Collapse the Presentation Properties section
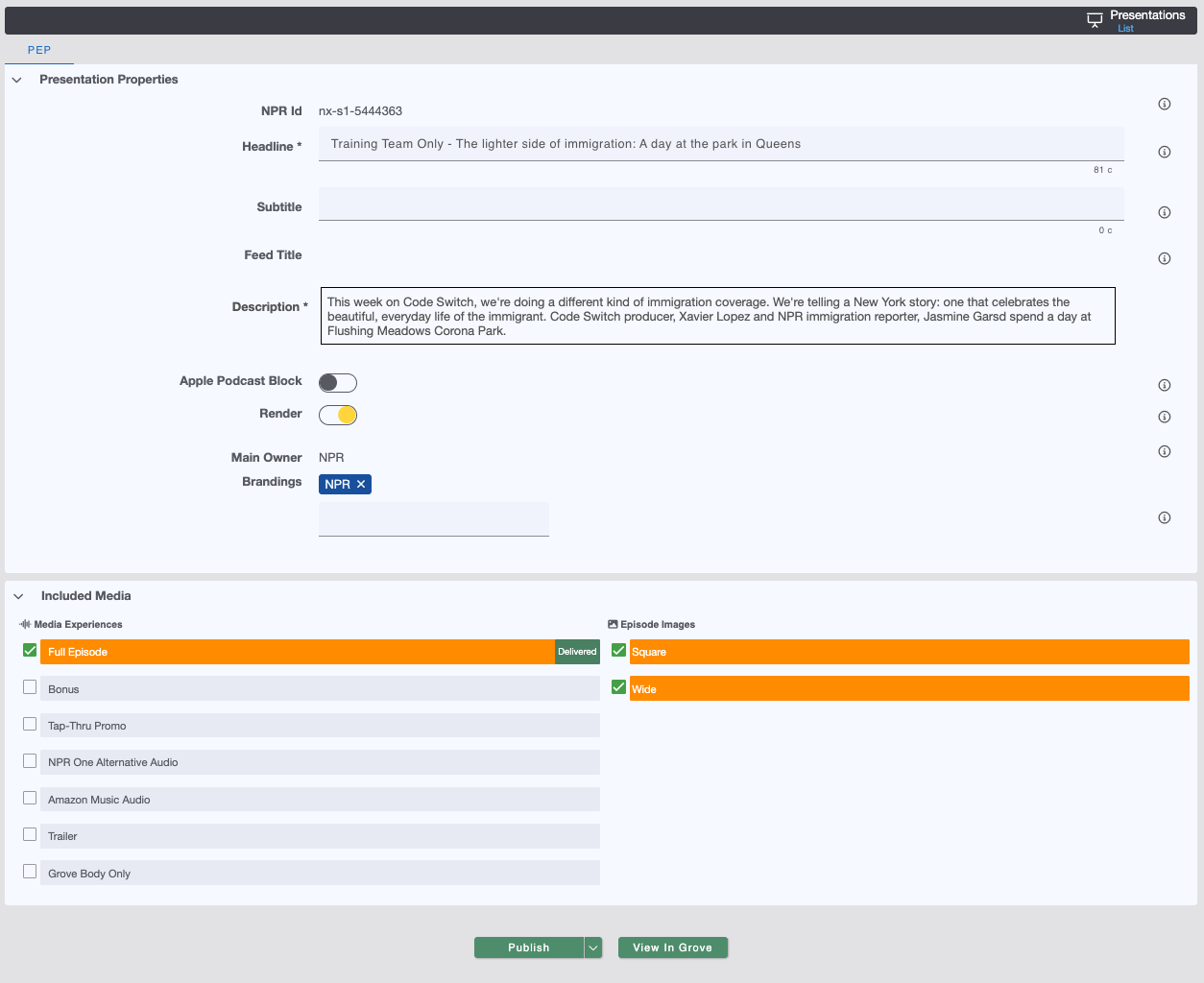This screenshot has width=1204, height=983. [x=17, y=80]
